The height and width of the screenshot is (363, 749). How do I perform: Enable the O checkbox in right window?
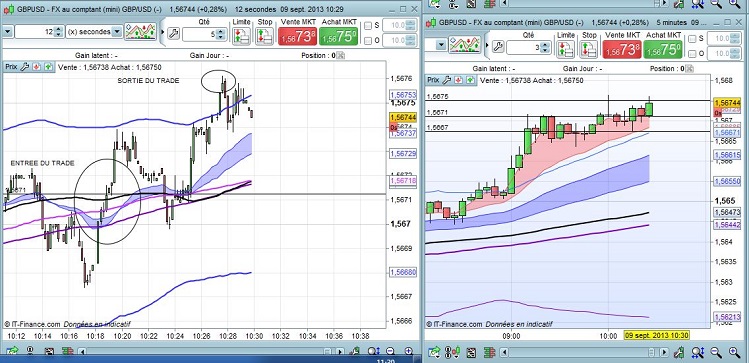click(x=692, y=54)
